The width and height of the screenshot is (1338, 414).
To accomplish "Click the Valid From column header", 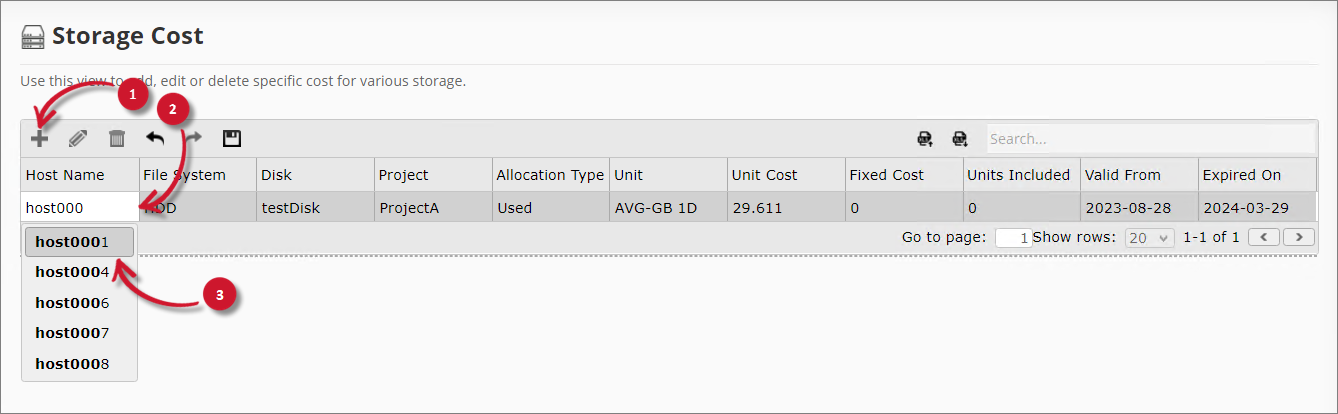I will pos(1138,175).
